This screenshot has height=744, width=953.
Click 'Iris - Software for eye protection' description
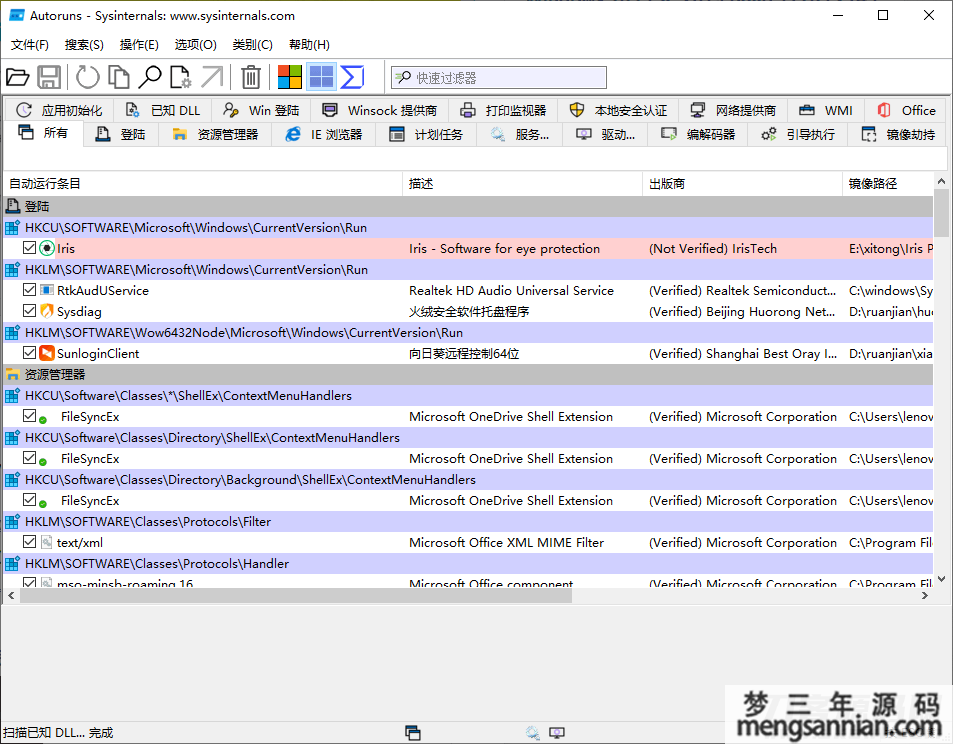click(504, 248)
